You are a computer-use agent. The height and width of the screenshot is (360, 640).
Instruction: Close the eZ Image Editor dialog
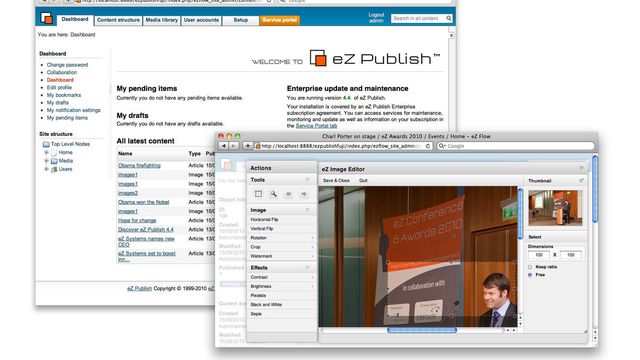[x=582, y=168]
